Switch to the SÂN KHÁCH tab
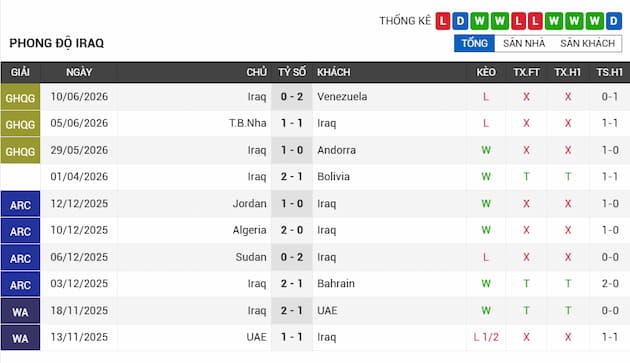The width and height of the screenshot is (630, 363). point(587,43)
